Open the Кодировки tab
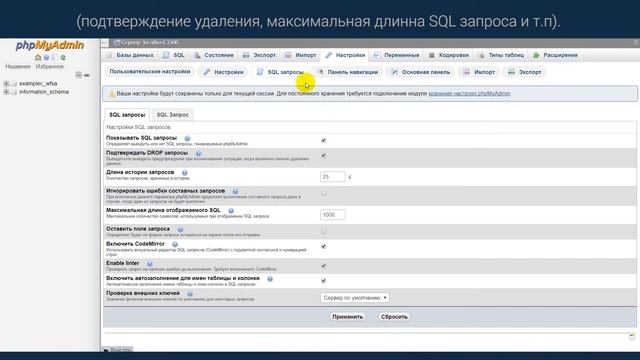Image resolution: width=640 pixels, height=360 pixels. click(449, 55)
